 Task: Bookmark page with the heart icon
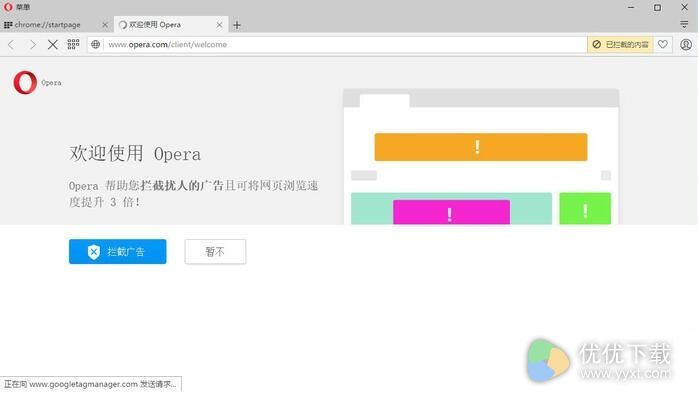click(663, 44)
